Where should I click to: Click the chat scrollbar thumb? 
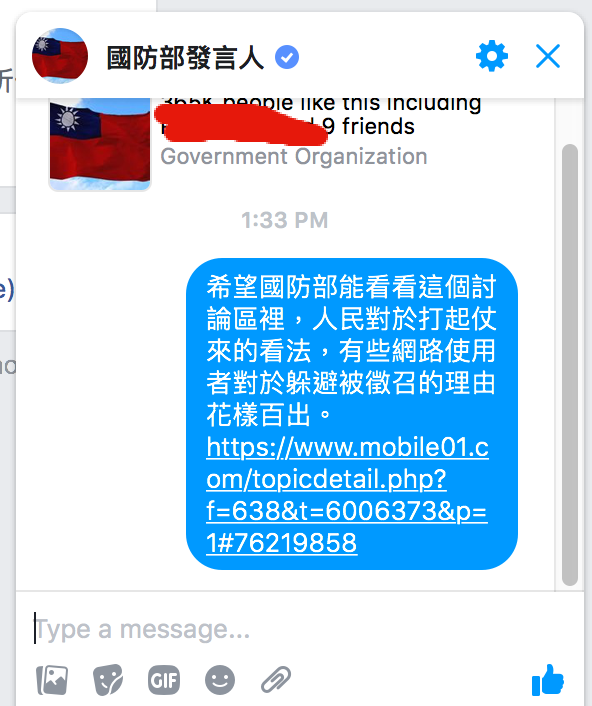click(x=569, y=365)
